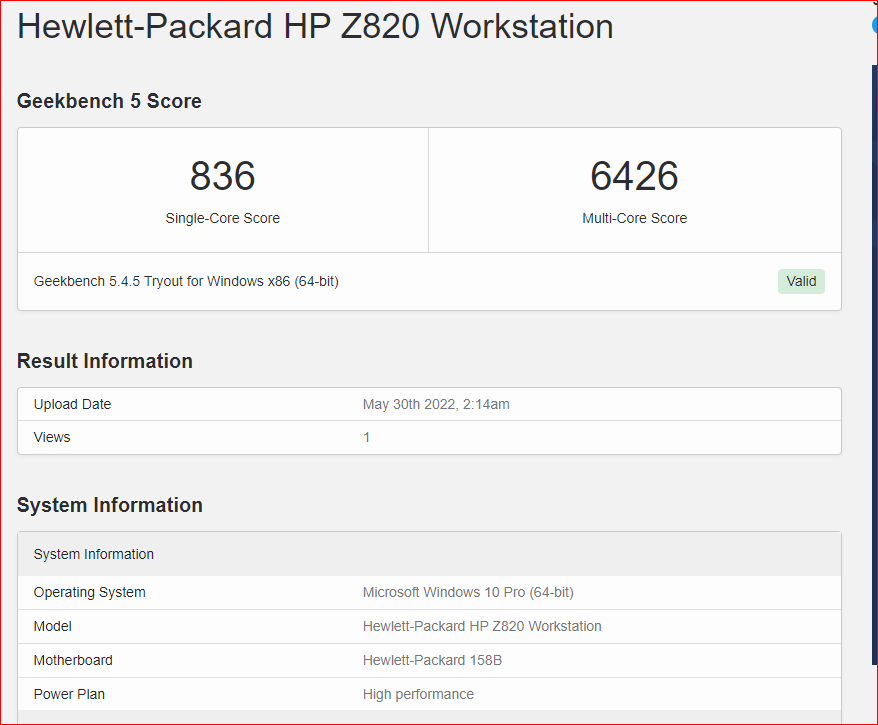Click the Multi-Core Score label
The image size is (878, 725).
634,218
